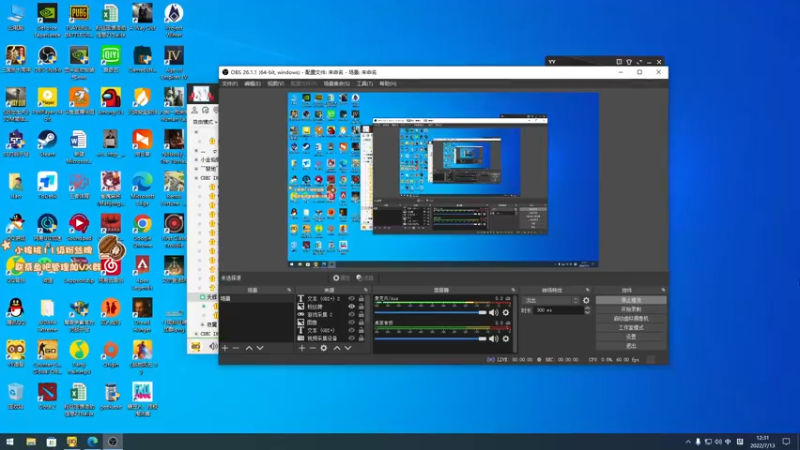
Task: Open ToDesk desktop icon
Action: coord(47,185)
